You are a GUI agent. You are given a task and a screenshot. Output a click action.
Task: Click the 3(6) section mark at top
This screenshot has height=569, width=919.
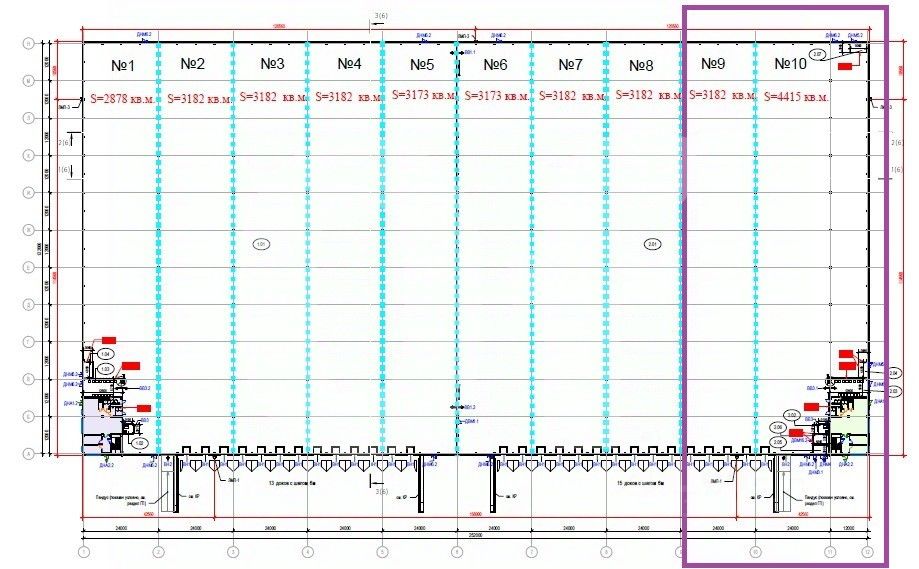click(x=381, y=16)
